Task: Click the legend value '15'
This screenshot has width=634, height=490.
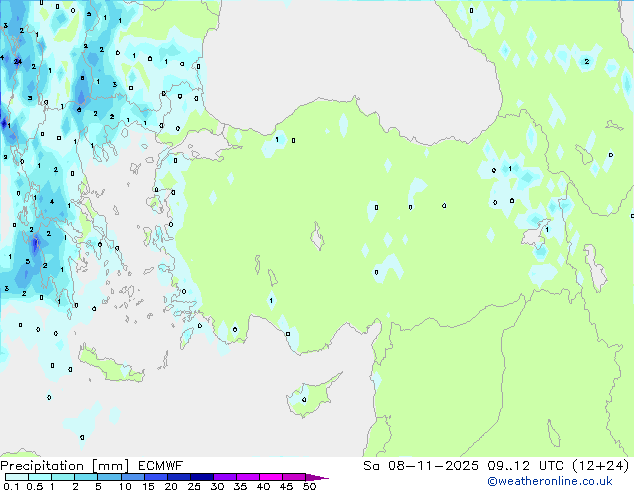Action: coord(148,486)
